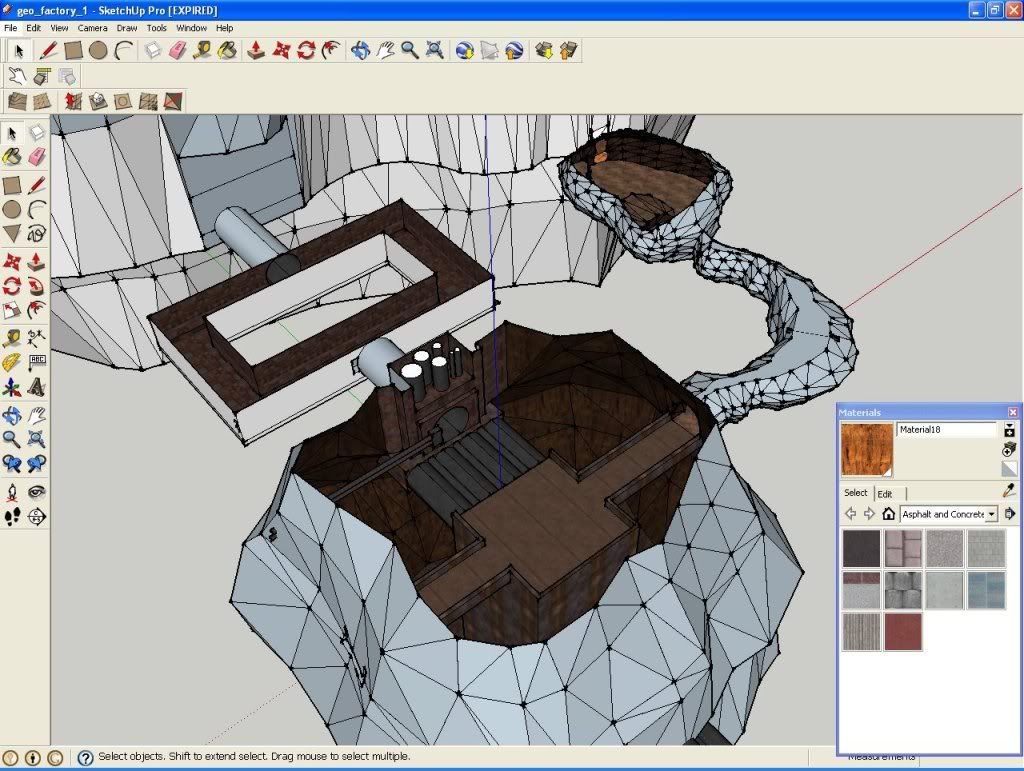Image resolution: width=1024 pixels, height=771 pixels.
Task: Go back in materials browser
Action: point(850,514)
